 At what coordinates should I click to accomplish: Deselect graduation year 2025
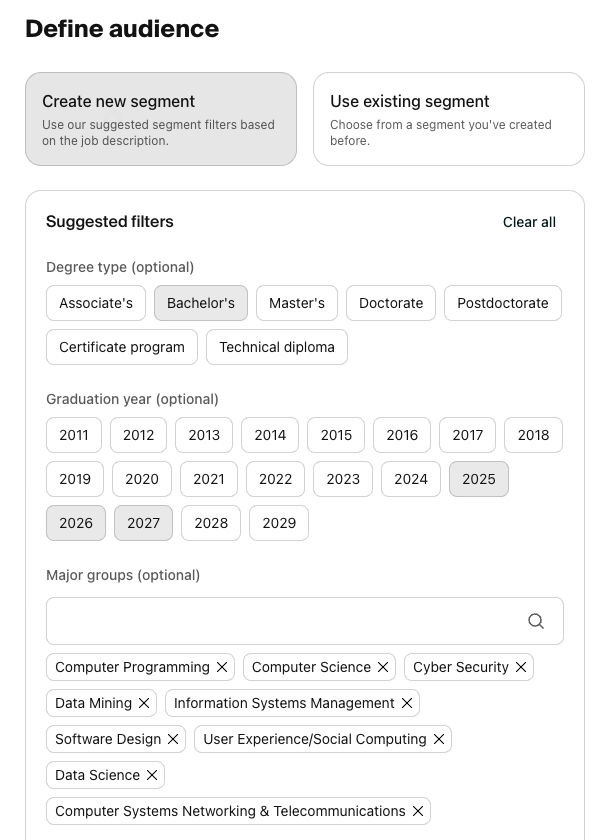(479, 479)
